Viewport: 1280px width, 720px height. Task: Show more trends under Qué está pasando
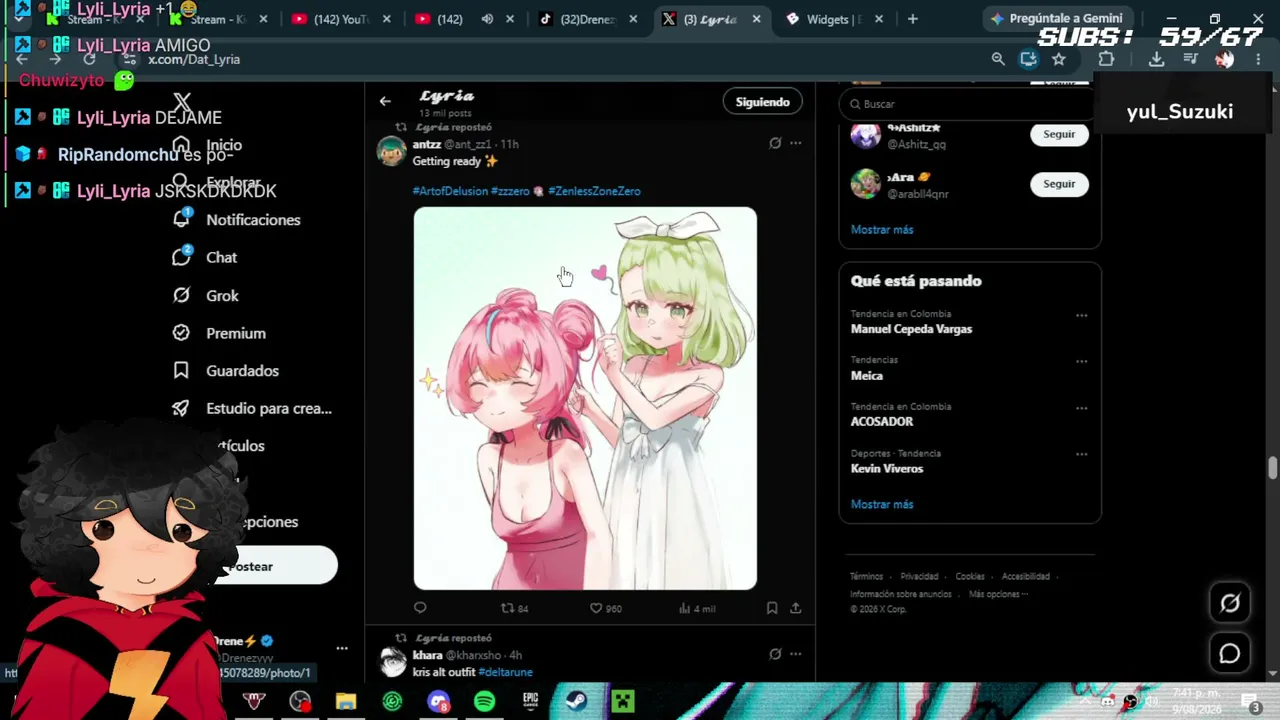[882, 505]
